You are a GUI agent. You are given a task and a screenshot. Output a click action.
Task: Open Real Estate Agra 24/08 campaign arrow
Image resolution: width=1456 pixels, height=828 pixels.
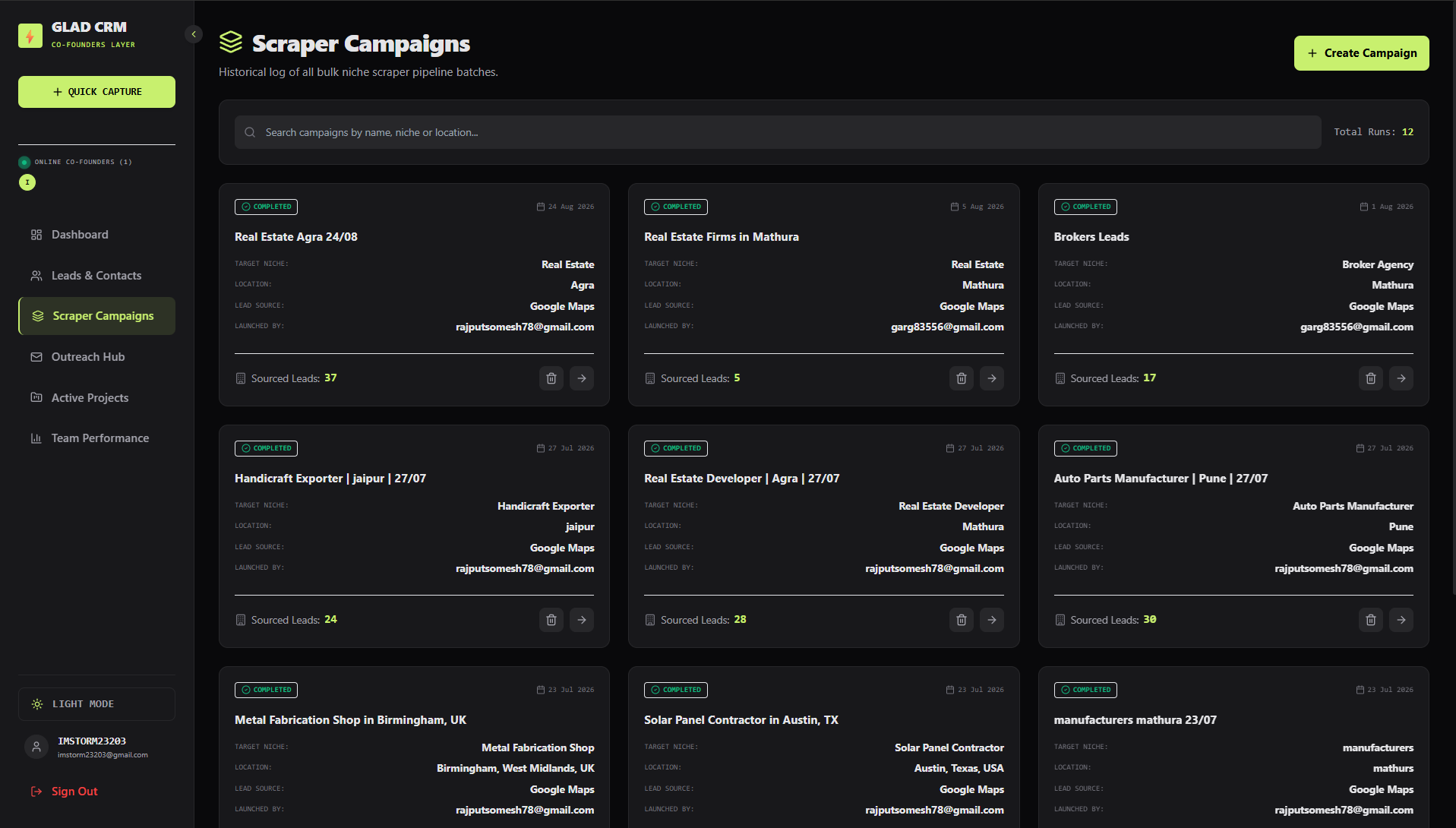pyautogui.click(x=582, y=378)
